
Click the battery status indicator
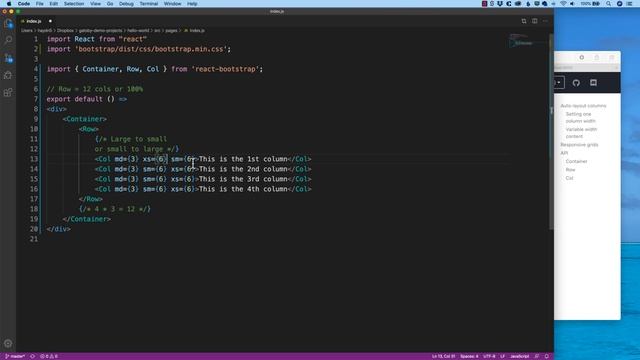pos(591,4)
